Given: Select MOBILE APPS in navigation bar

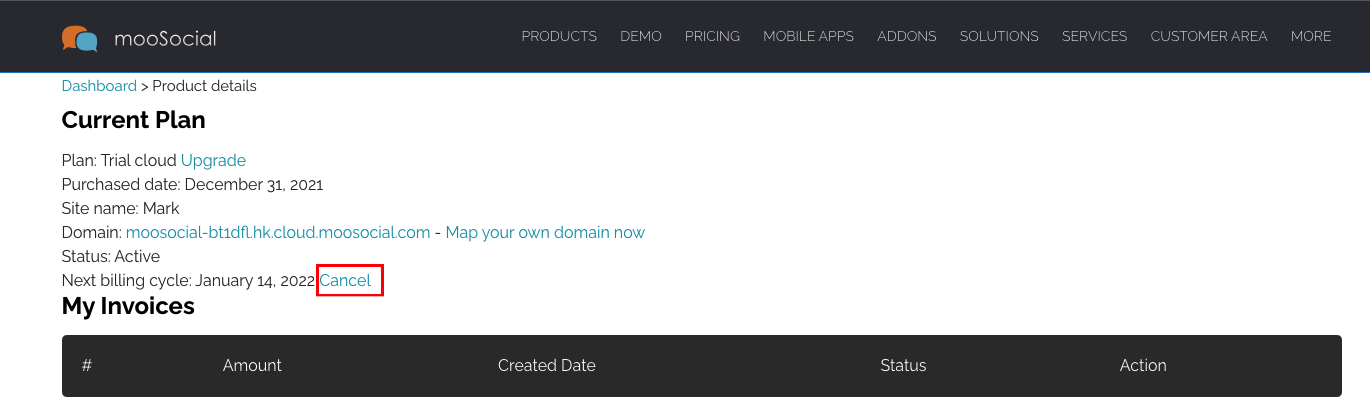Looking at the screenshot, I should 808,36.
